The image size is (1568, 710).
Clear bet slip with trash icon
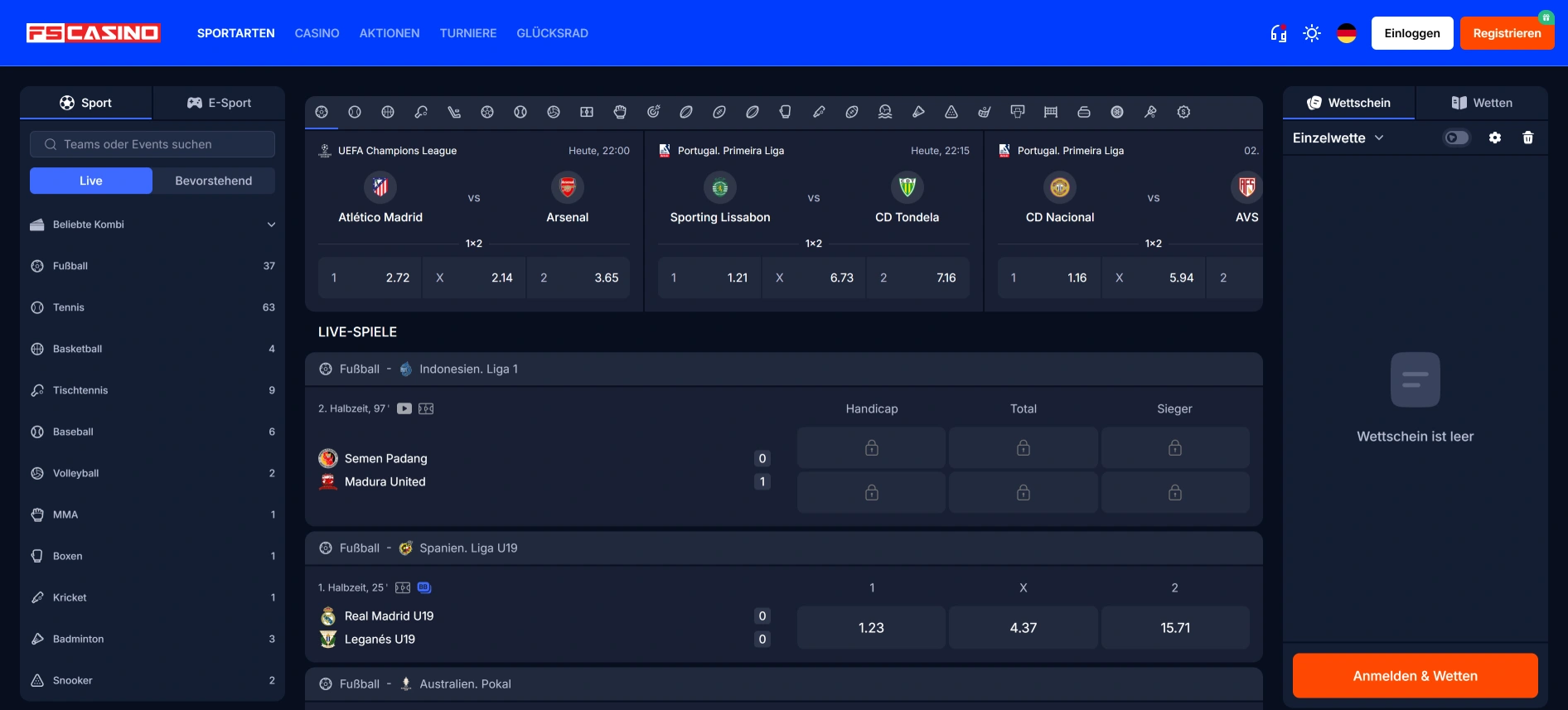point(1528,138)
